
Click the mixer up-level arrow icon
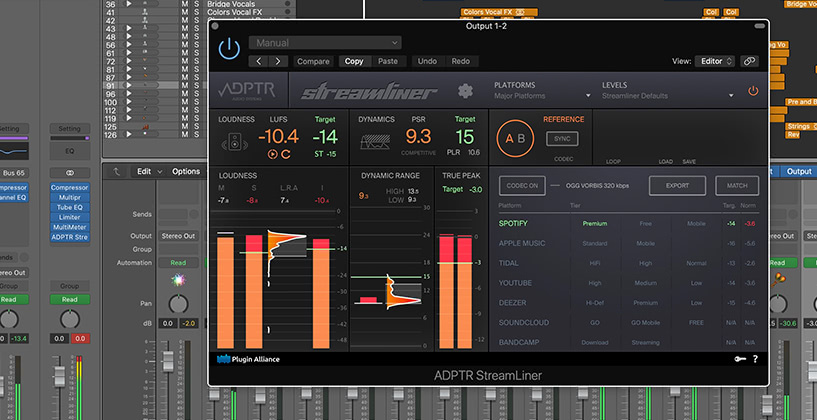116,171
